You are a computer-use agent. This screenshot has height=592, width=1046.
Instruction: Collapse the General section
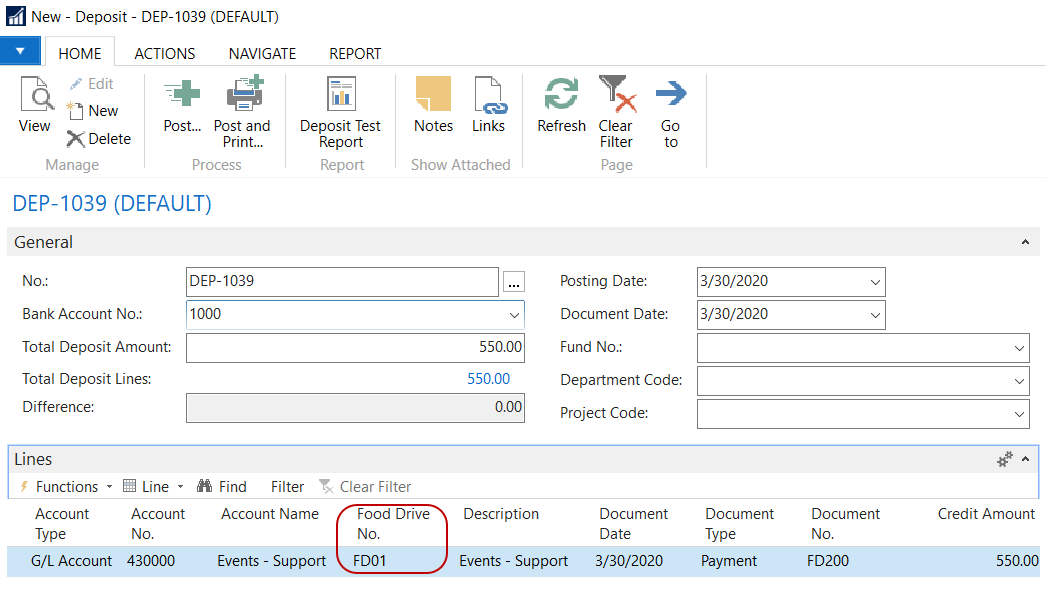[1024, 242]
